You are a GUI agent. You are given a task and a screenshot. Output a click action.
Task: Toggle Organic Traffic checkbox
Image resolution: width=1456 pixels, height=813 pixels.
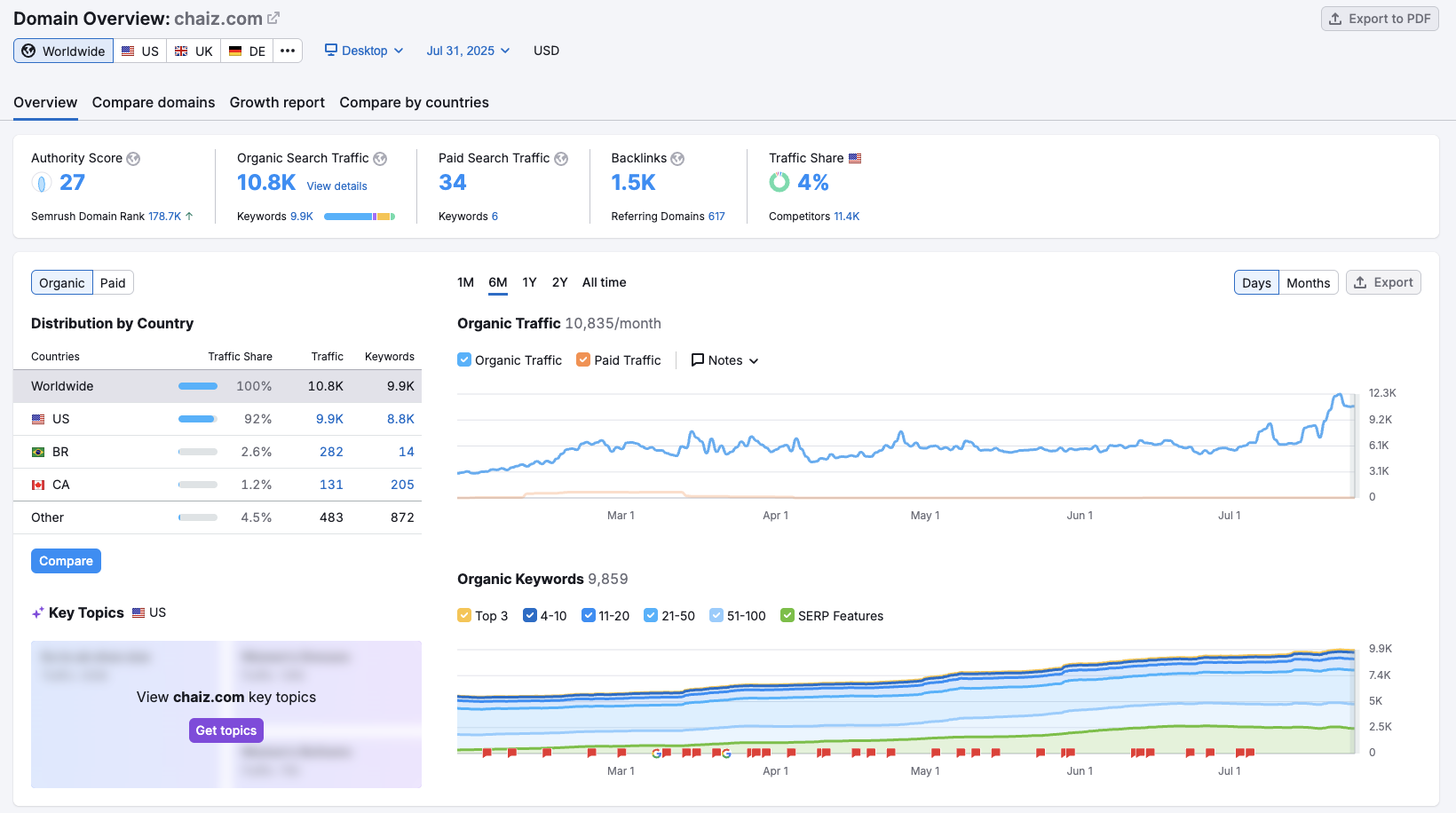click(464, 359)
